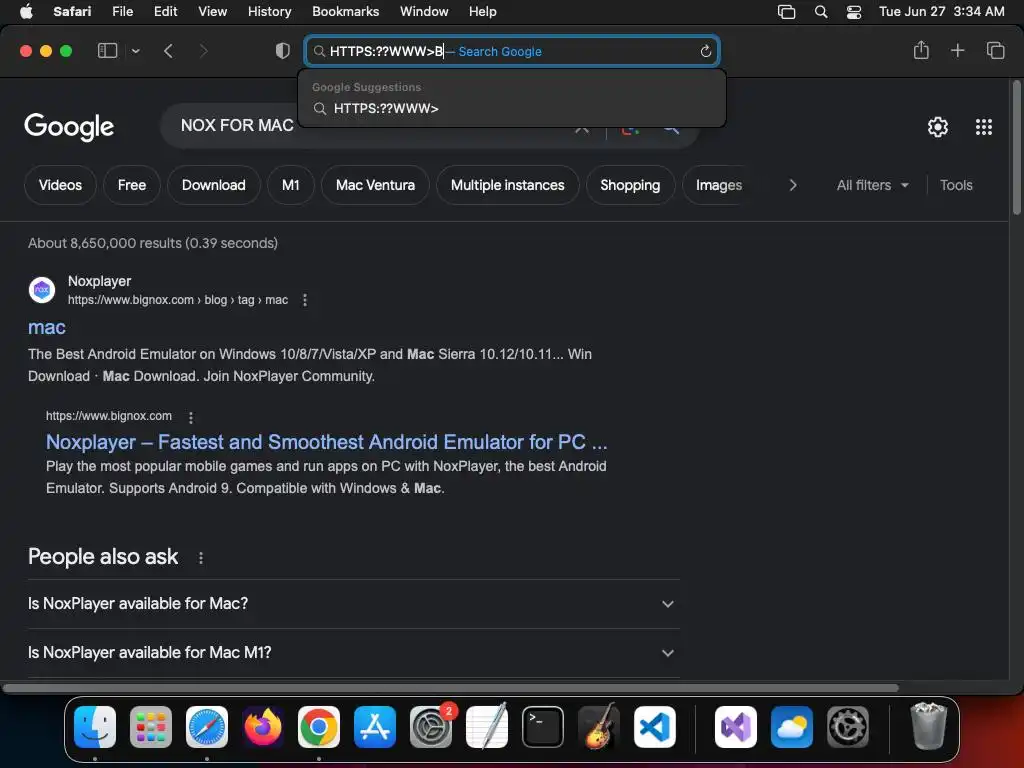Image resolution: width=1024 pixels, height=768 pixels.
Task: Open the 'mac' search result link
Action: [x=47, y=327]
